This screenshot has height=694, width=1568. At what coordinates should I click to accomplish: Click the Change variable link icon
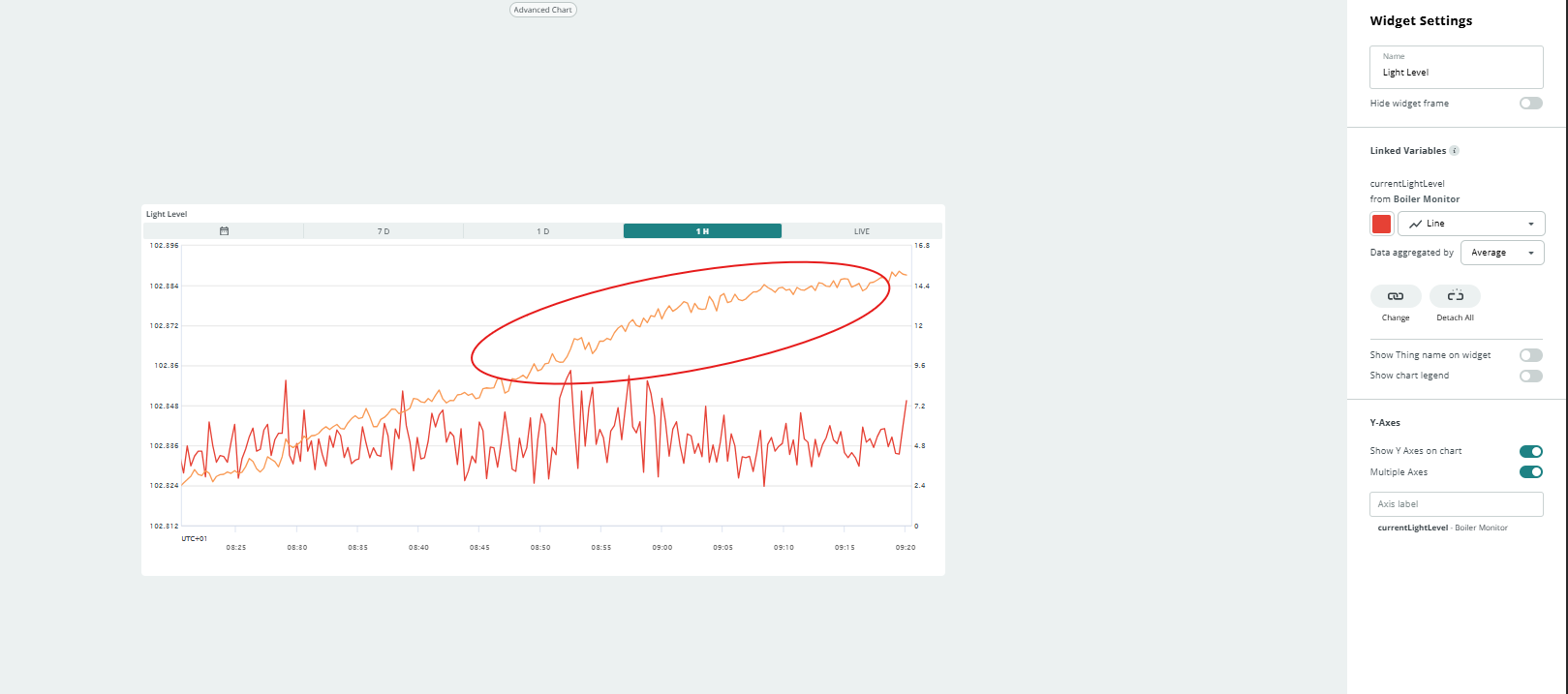coord(1396,296)
